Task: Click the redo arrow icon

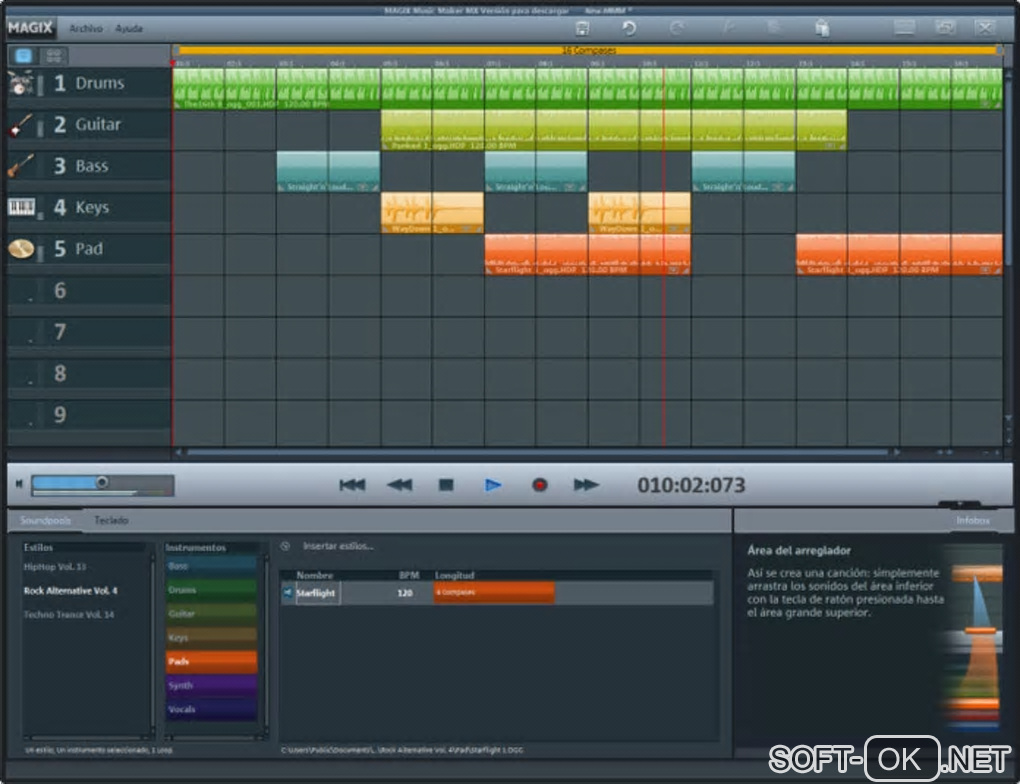Action: click(x=677, y=28)
